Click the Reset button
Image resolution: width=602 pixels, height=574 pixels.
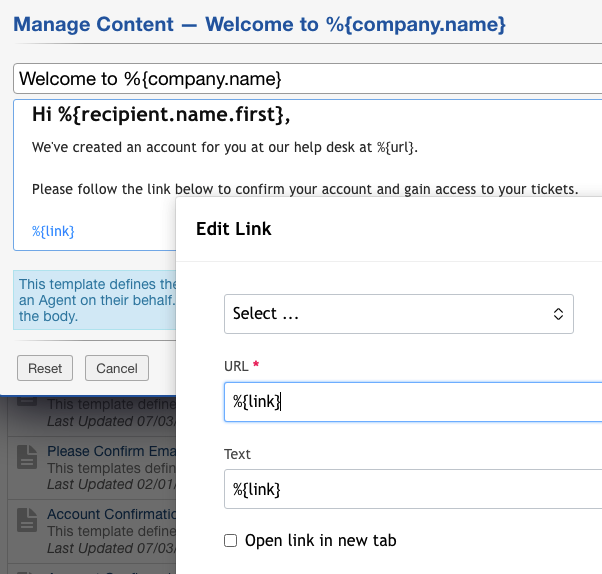45,368
